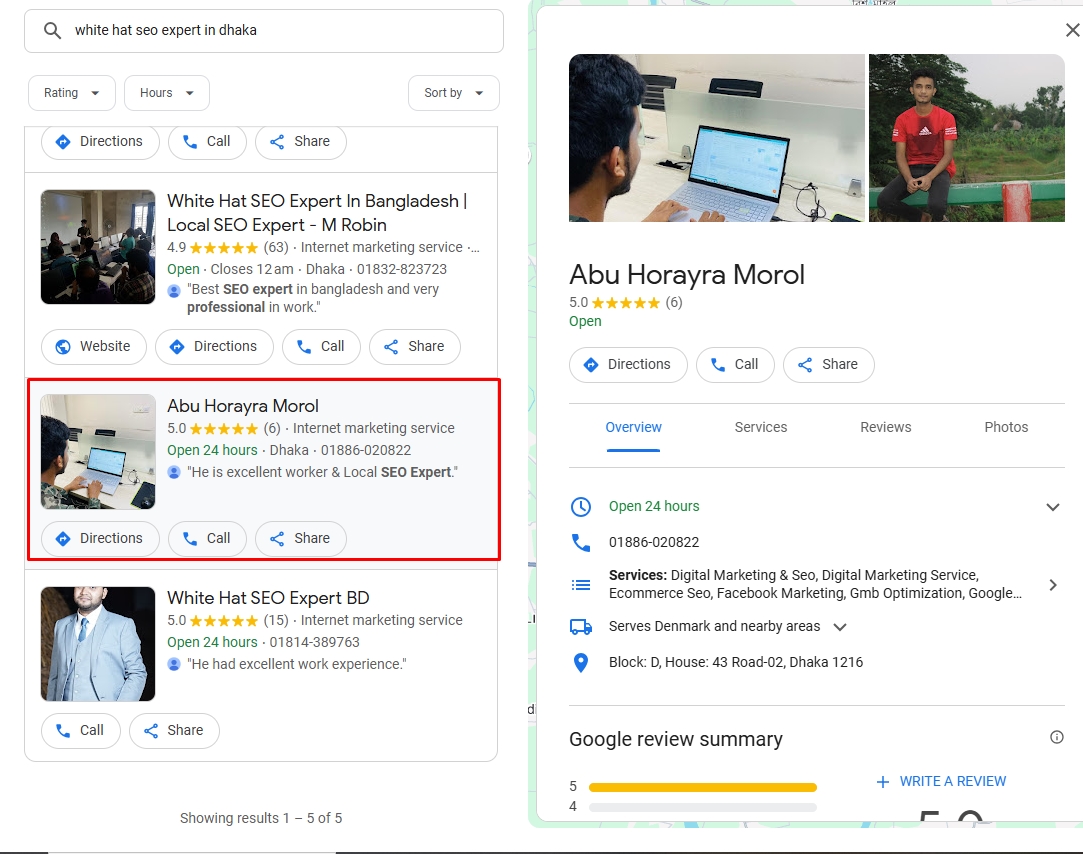The image size is (1083, 854).
Task: Click the clock icon beside Open 24 hours
Action: (x=580, y=506)
